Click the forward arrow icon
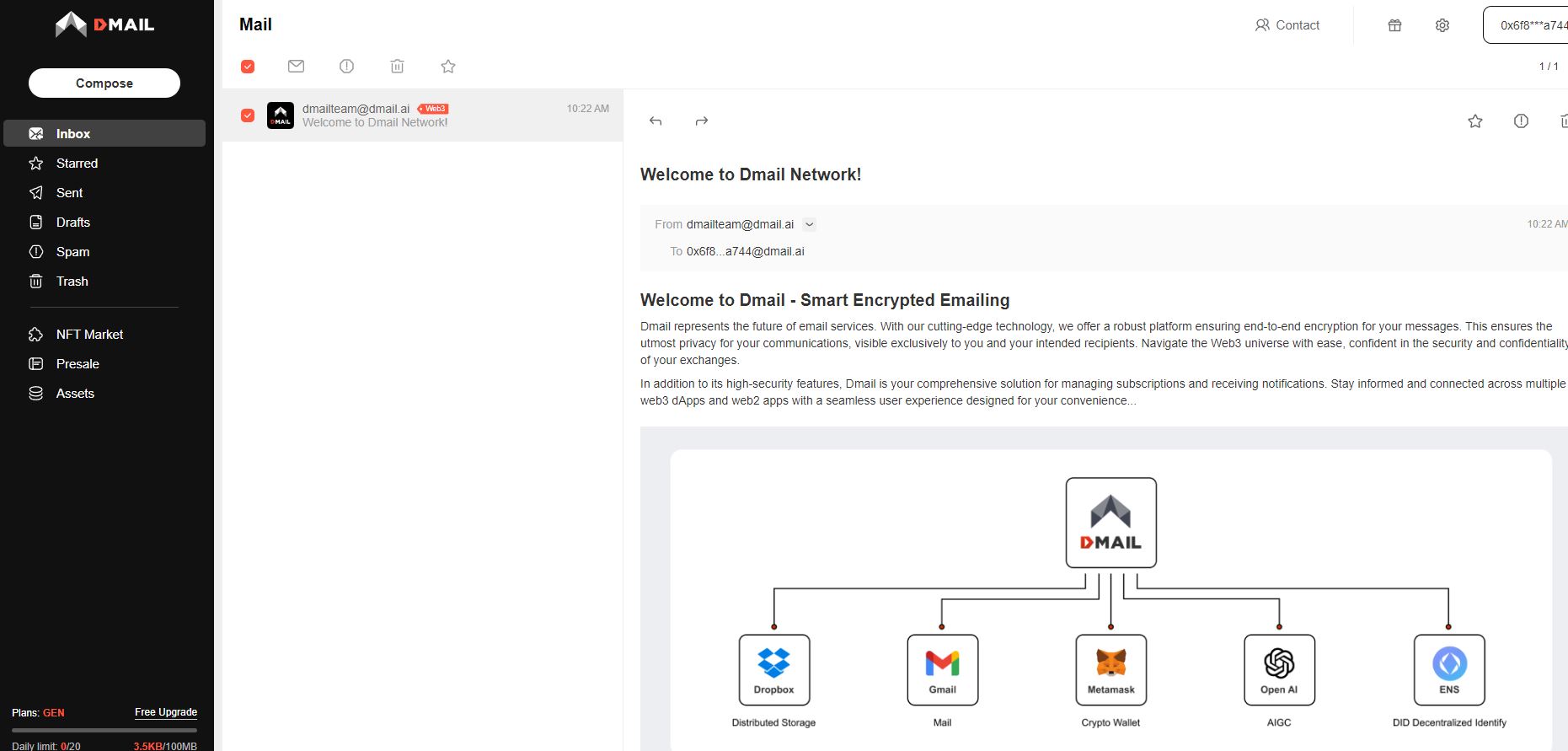The width and height of the screenshot is (1568, 751). (x=701, y=121)
